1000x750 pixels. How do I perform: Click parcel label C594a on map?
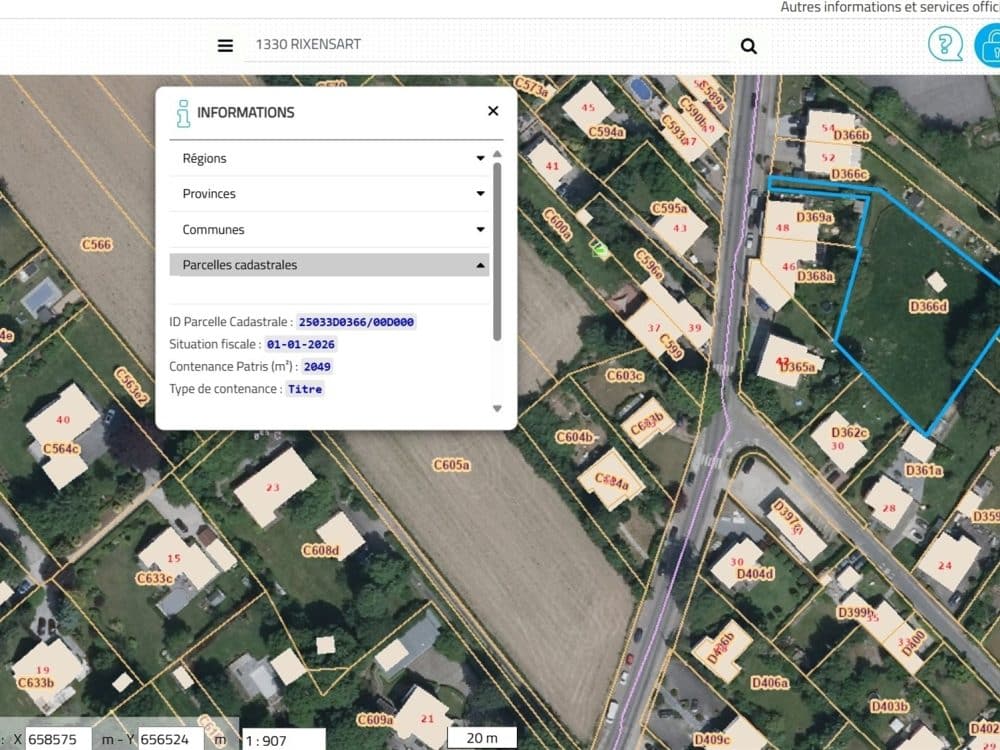[x=606, y=132]
